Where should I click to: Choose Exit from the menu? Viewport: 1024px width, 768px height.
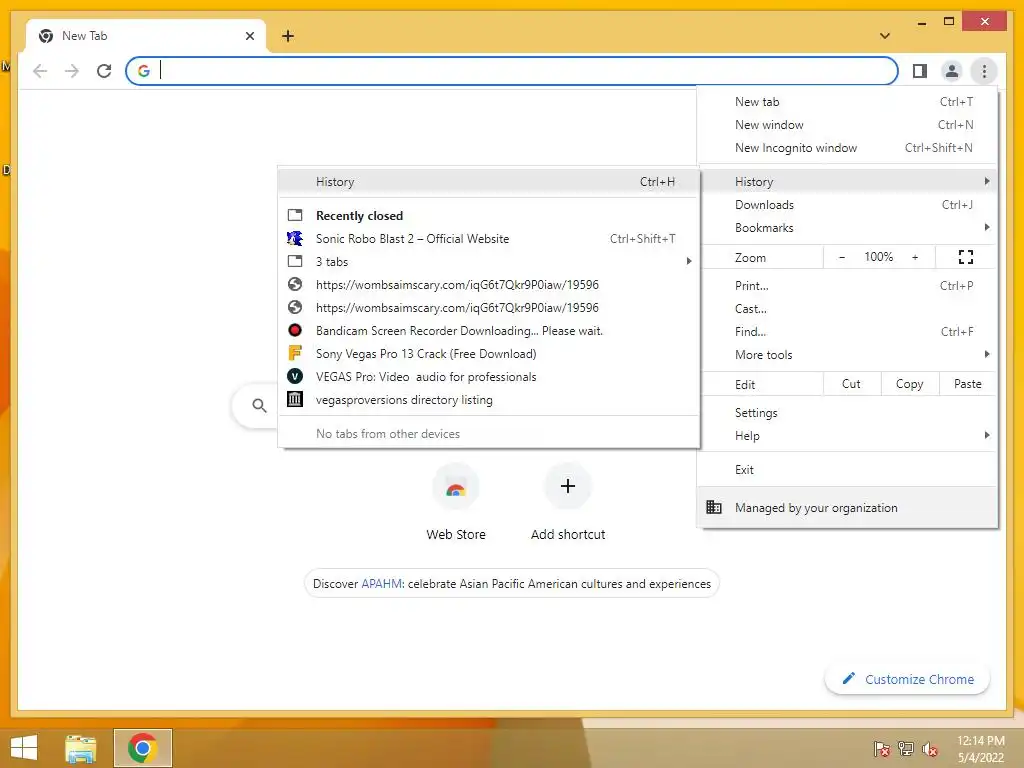pos(847,470)
